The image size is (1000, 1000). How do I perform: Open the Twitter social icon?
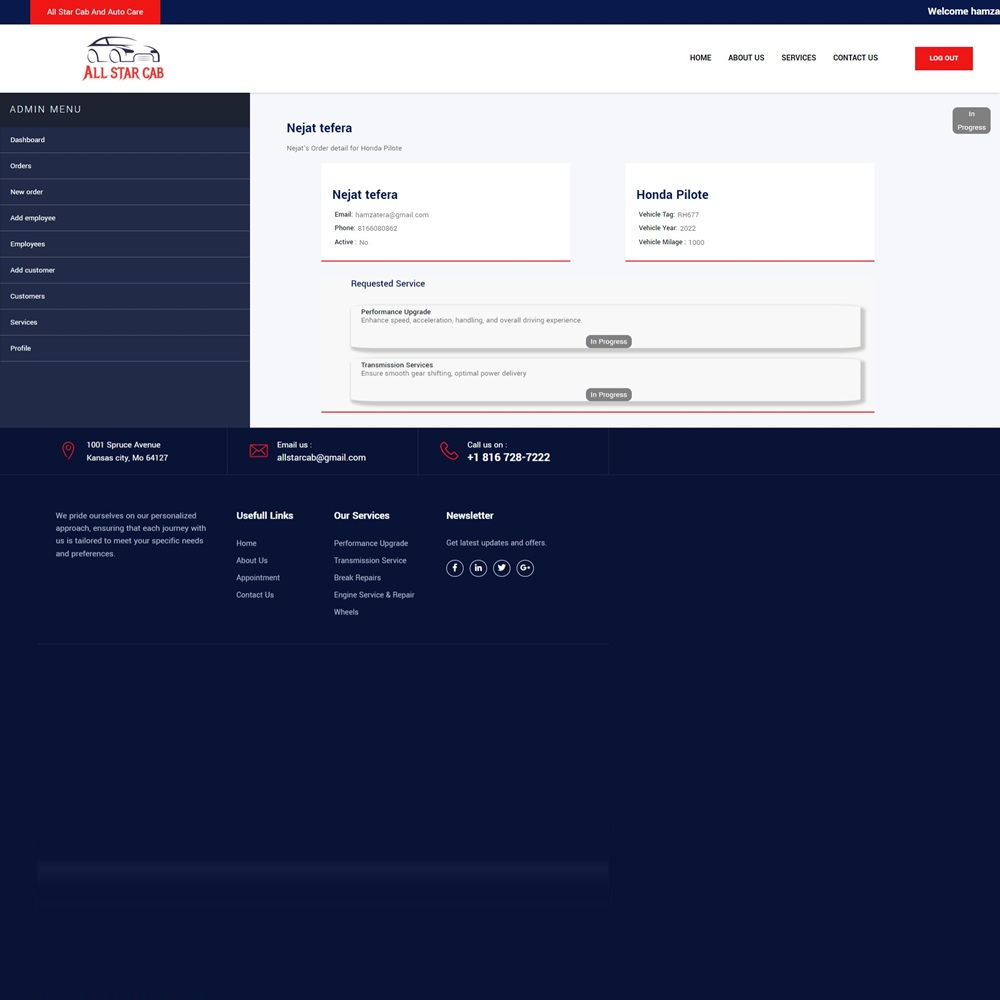502,568
